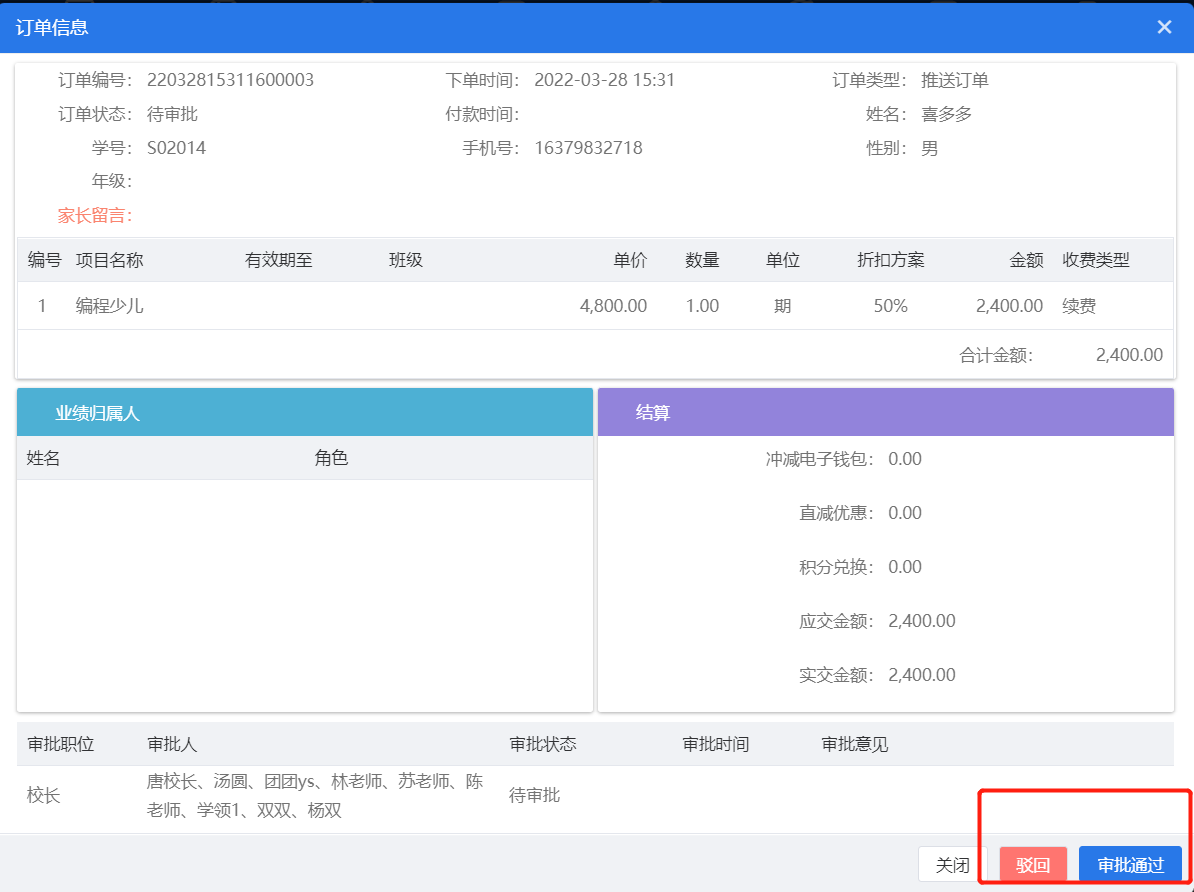The width and height of the screenshot is (1194, 892).
Task: Click the quantity cell 1.00
Action: click(702, 306)
